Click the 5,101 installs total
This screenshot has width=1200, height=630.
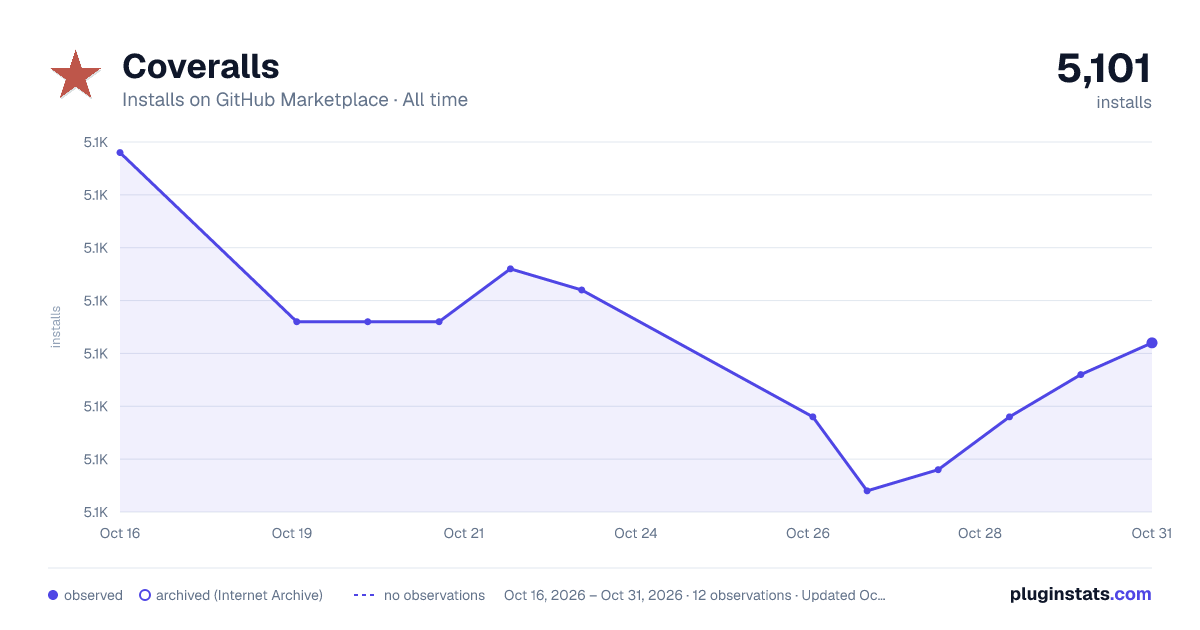[x=1104, y=69]
